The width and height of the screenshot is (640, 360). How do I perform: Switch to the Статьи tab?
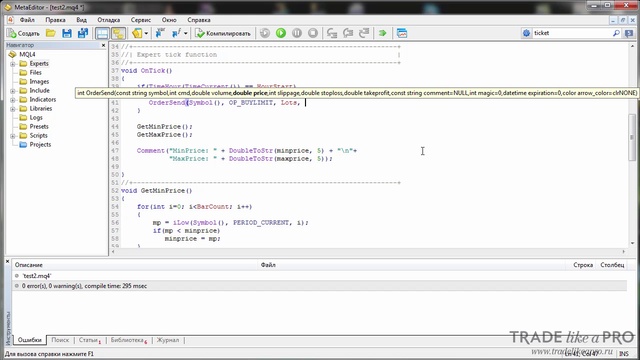pos(89,340)
